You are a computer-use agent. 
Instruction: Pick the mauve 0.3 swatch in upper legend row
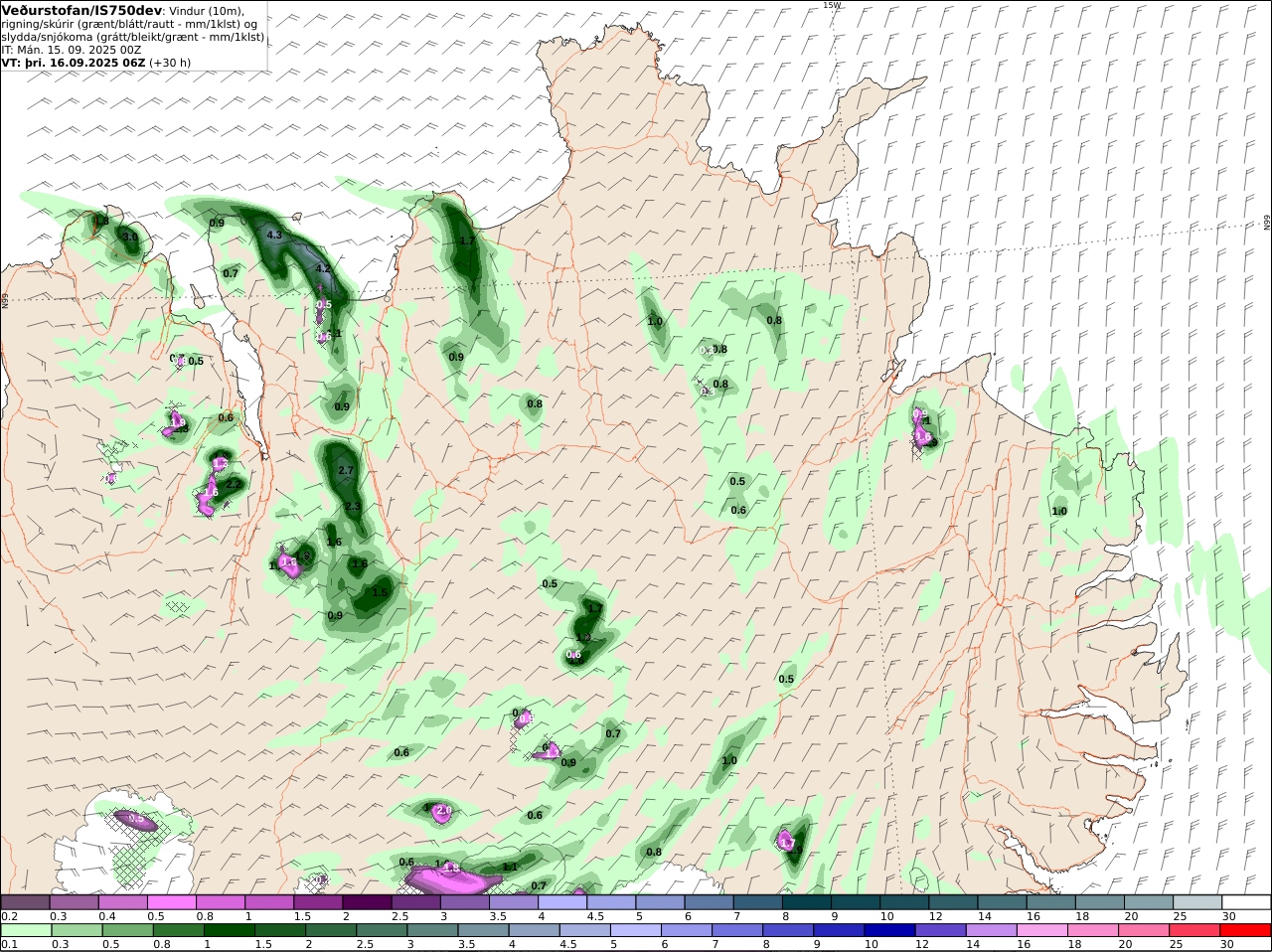point(75,902)
